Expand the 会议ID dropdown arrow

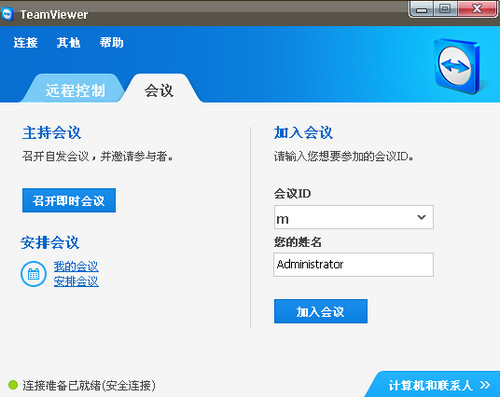coord(422,217)
